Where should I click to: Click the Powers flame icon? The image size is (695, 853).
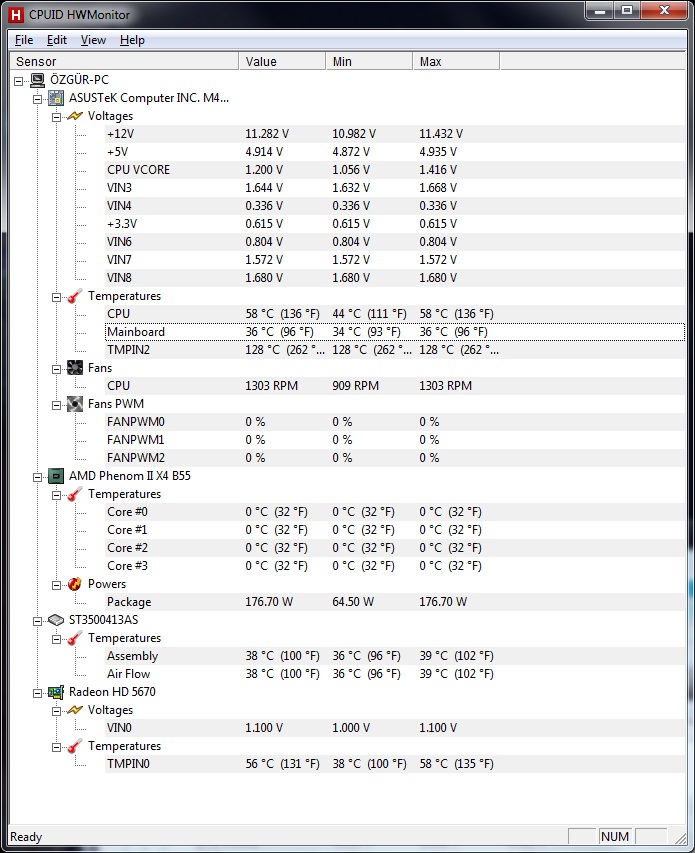(75, 584)
